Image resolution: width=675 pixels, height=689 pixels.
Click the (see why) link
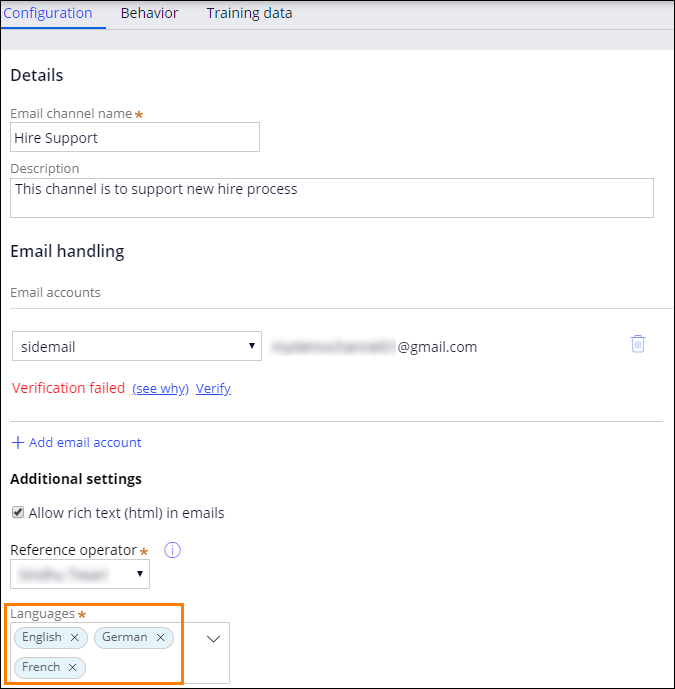(160, 388)
